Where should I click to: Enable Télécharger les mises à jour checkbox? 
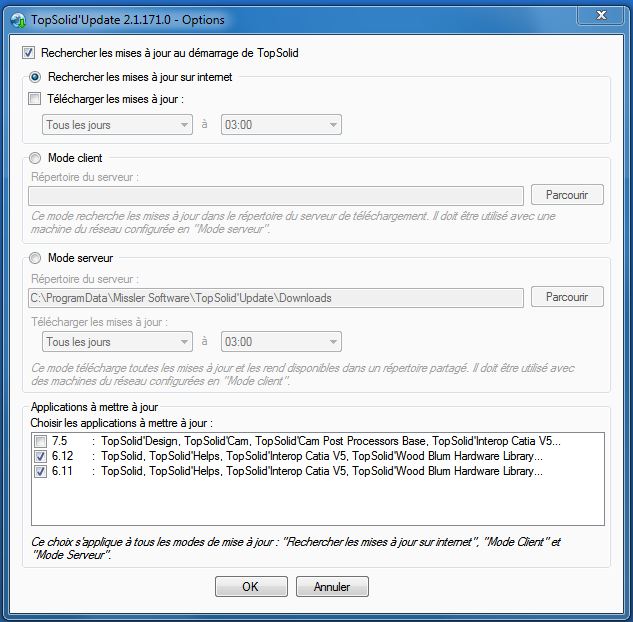(34, 98)
